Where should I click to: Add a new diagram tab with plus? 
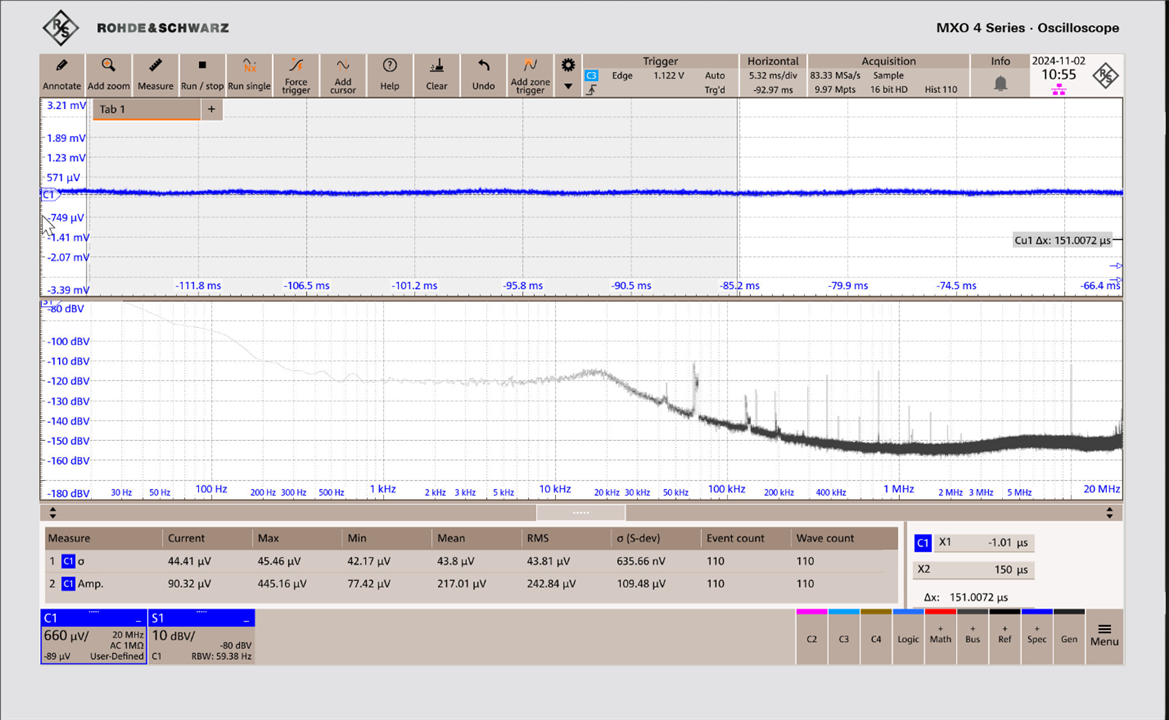[x=212, y=110]
